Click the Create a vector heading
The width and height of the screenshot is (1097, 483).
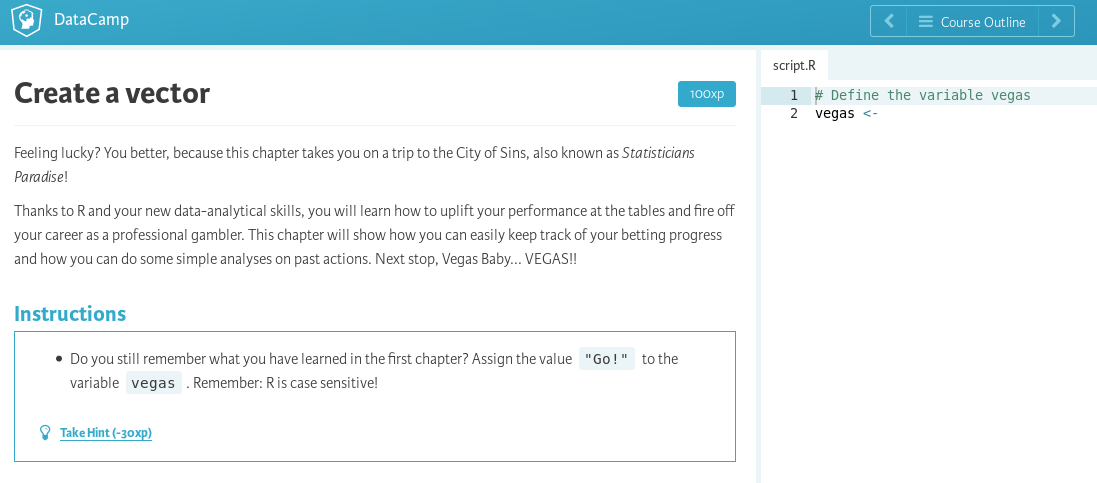tap(112, 93)
